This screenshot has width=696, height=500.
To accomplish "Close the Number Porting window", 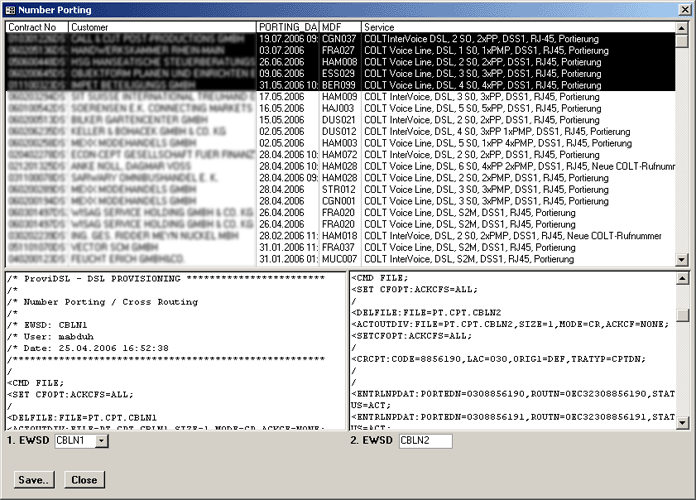I will [683, 9].
